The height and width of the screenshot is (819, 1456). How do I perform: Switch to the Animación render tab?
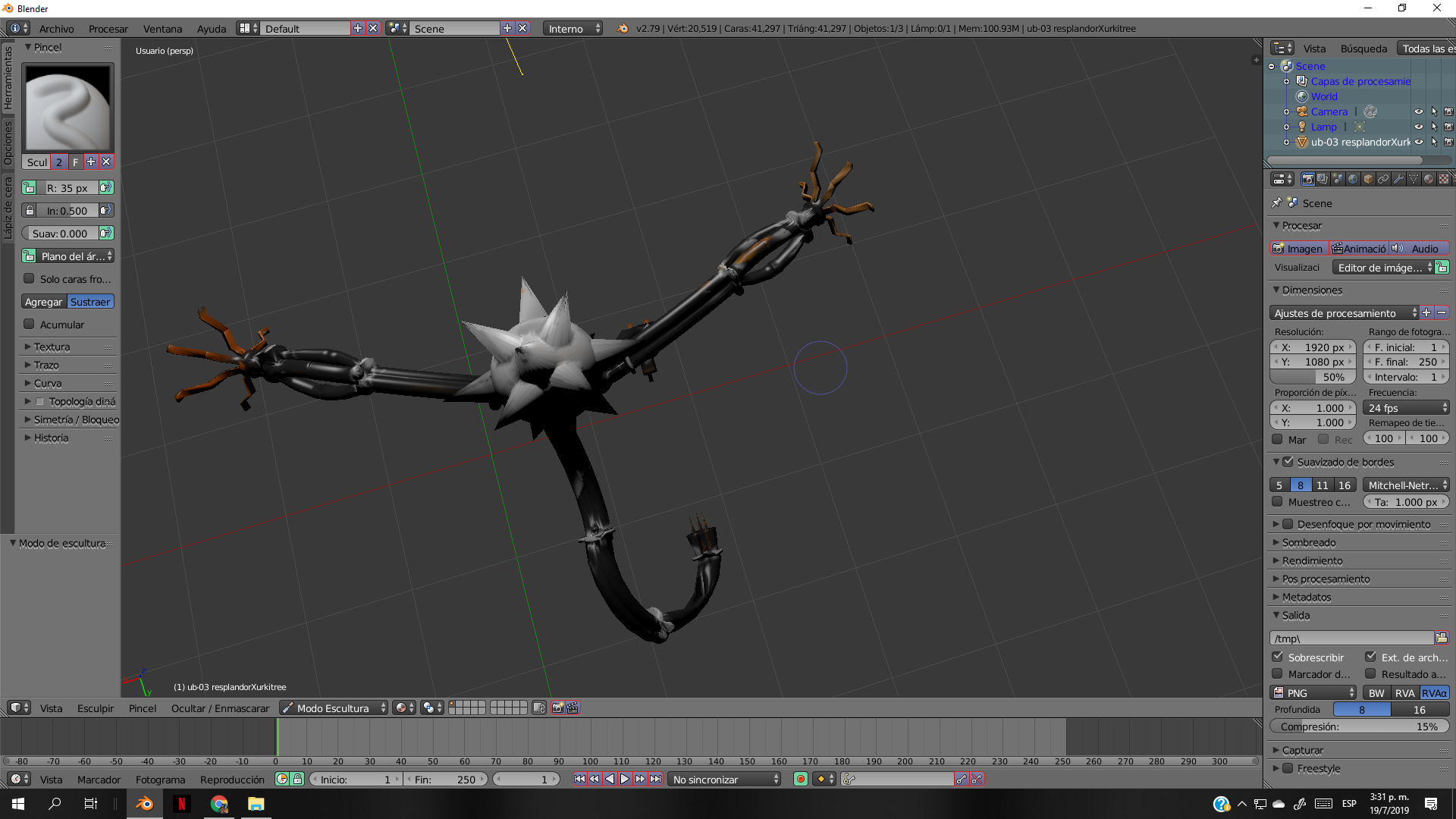(1358, 248)
